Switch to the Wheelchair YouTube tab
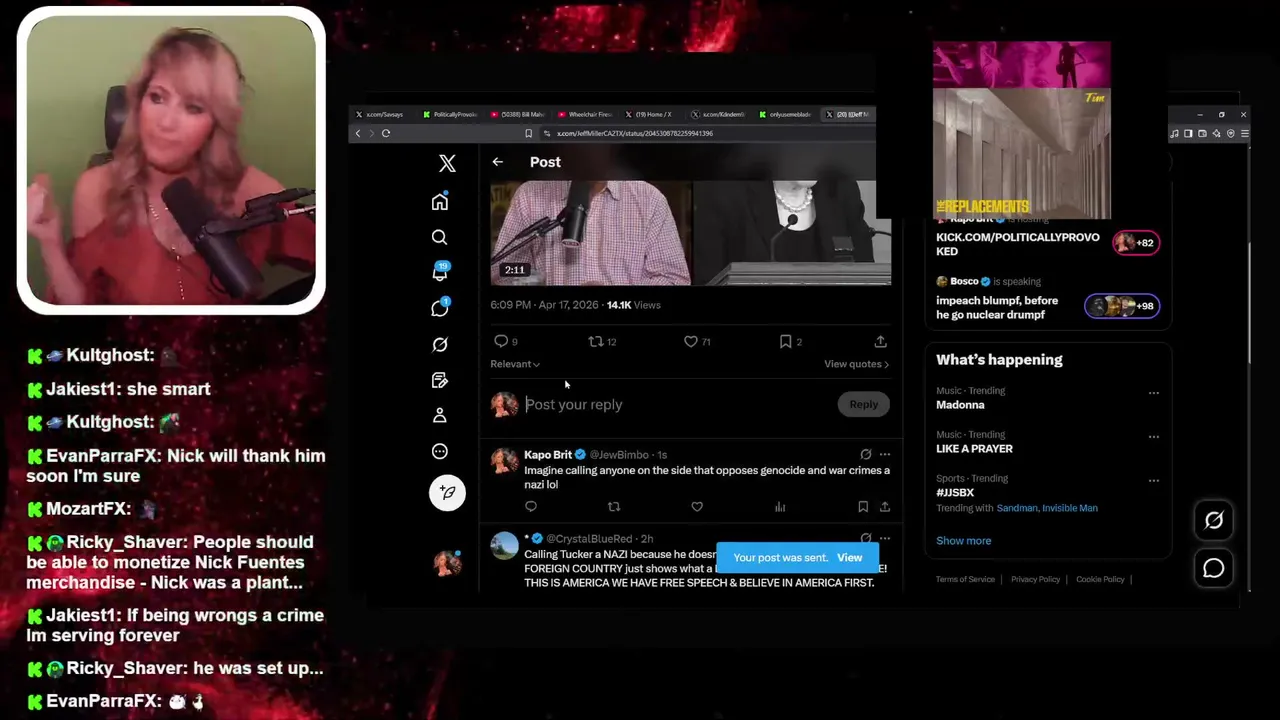Image resolution: width=1280 pixels, height=720 pixels. pyautogui.click(x=586, y=114)
